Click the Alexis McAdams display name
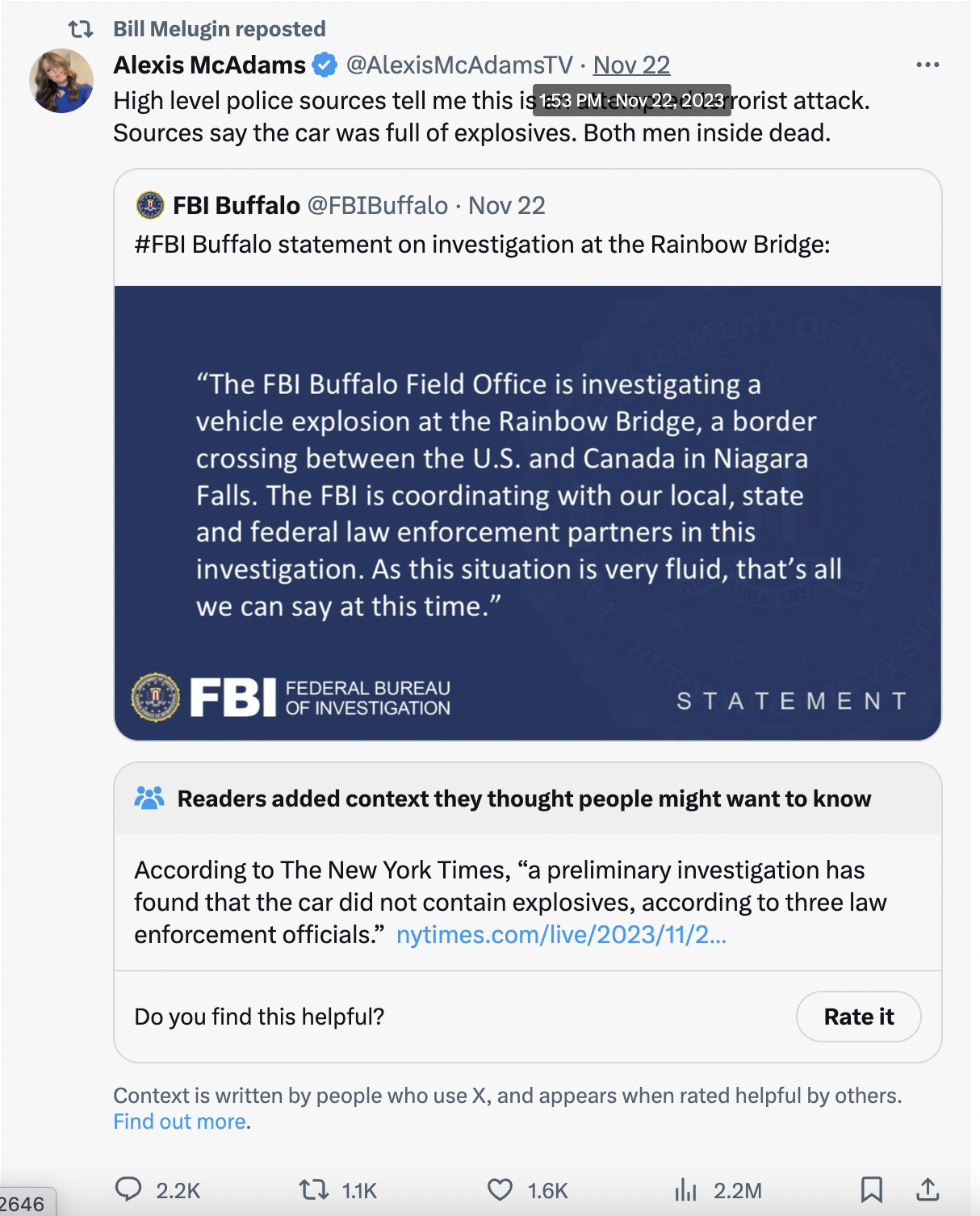 pyautogui.click(x=209, y=65)
